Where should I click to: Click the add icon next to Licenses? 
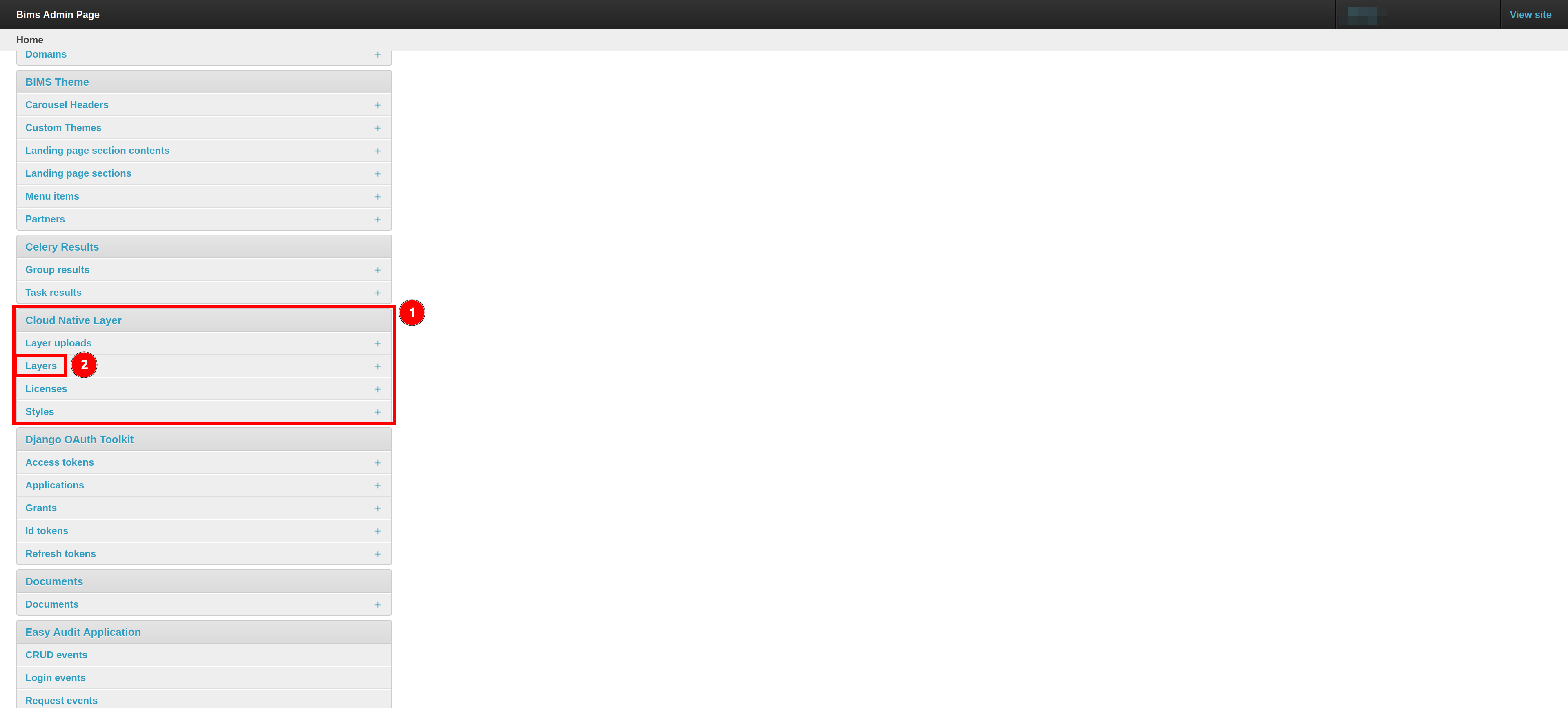point(378,389)
